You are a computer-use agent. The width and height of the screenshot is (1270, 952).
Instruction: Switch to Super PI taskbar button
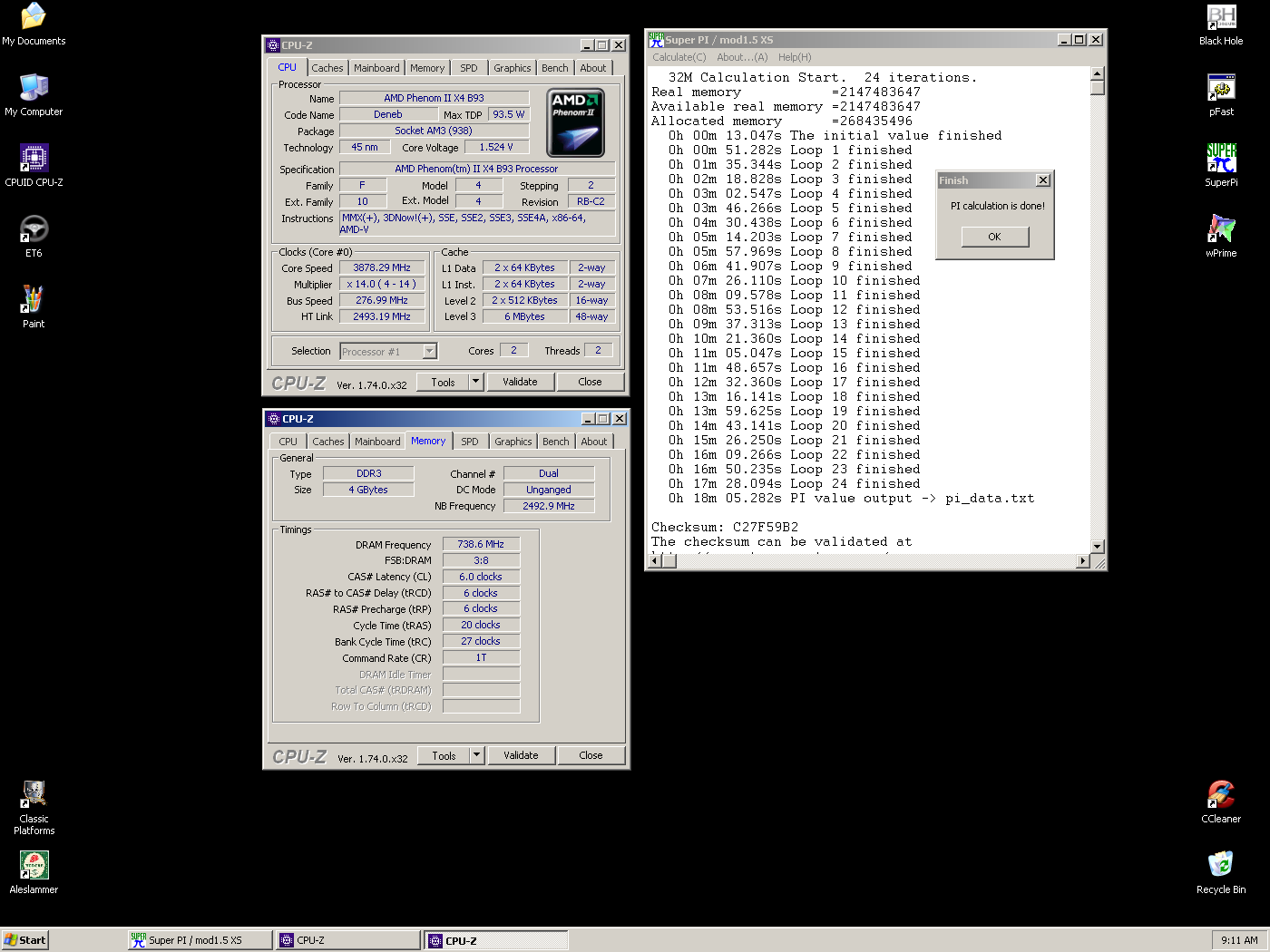[x=200, y=940]
